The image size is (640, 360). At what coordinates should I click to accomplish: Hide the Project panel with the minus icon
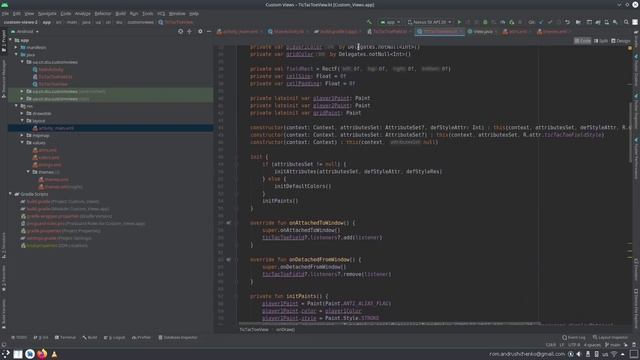pyautogui.click(x=209, y=31)
